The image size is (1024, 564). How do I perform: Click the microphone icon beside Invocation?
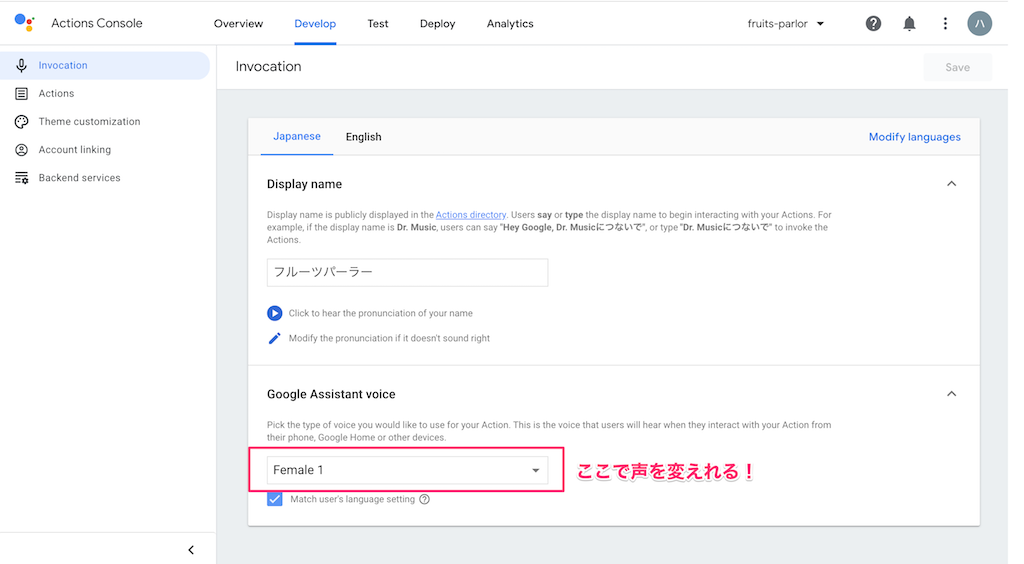[22, 65]
